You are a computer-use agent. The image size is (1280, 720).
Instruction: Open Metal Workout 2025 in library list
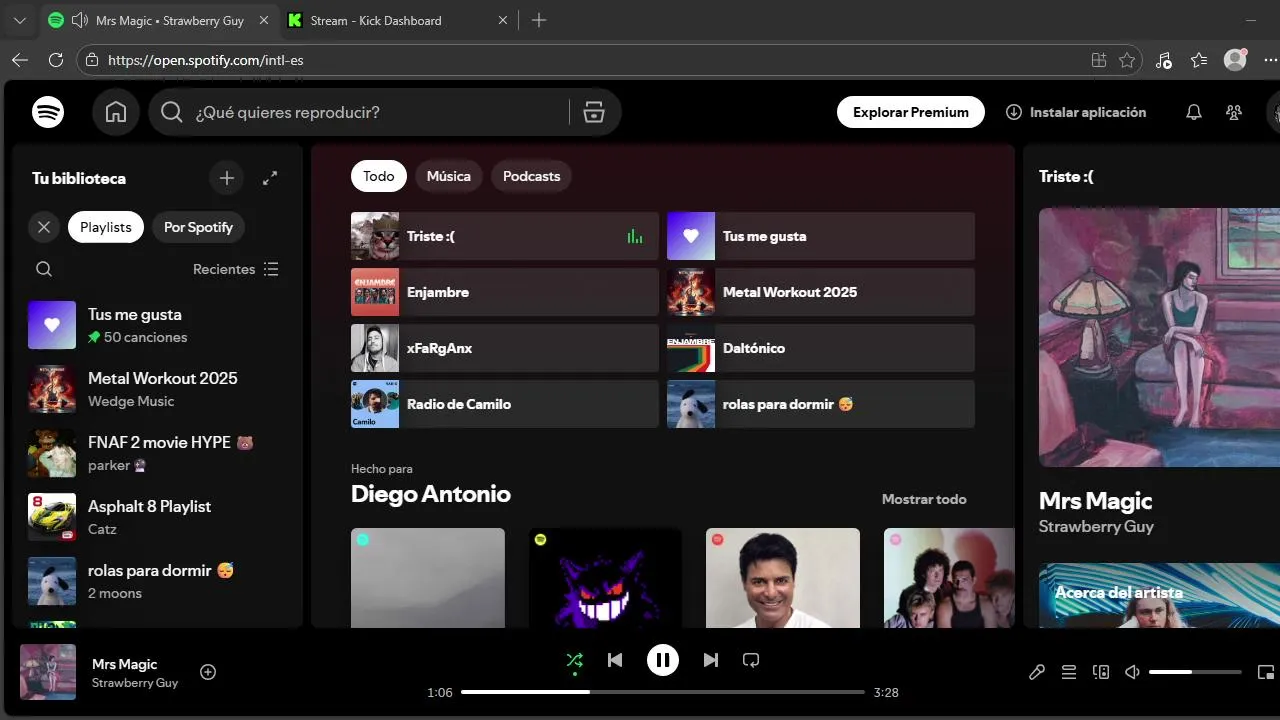point(156,389)
